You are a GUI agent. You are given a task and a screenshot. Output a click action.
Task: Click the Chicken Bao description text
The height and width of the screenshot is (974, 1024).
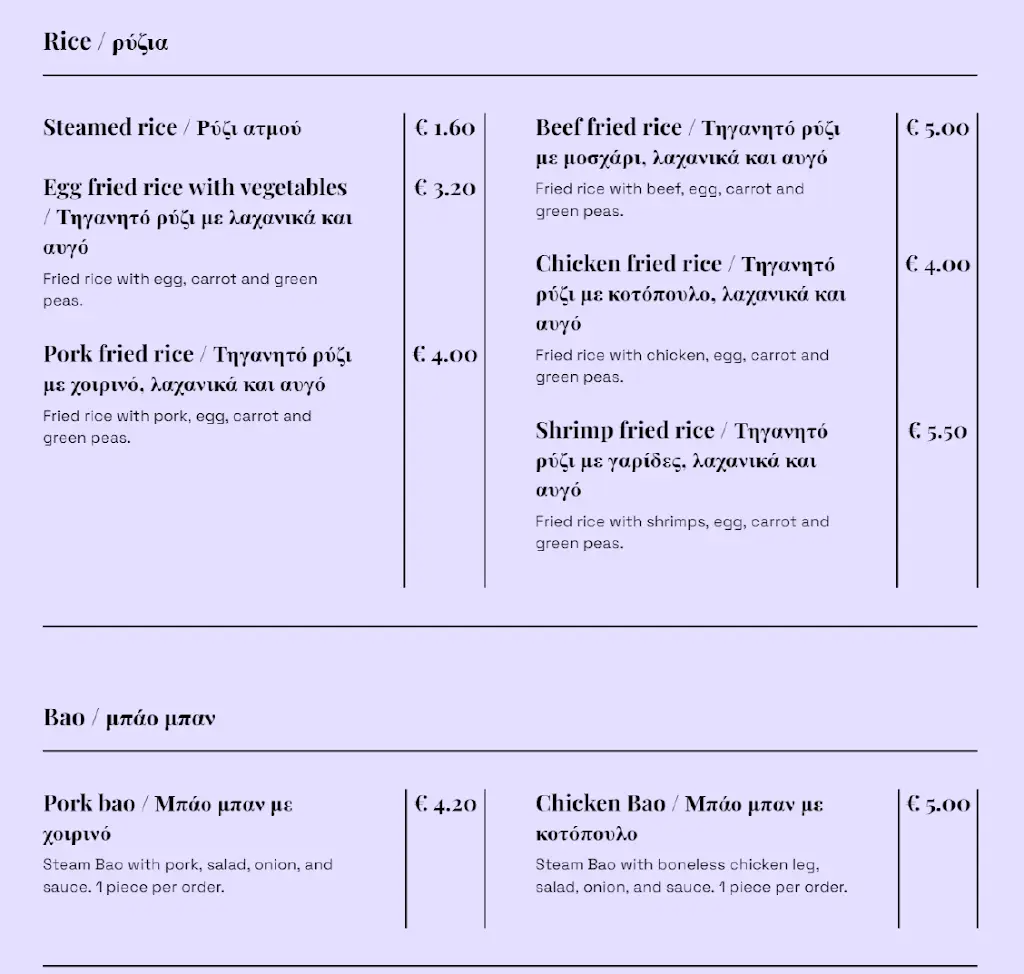[690, 876]
